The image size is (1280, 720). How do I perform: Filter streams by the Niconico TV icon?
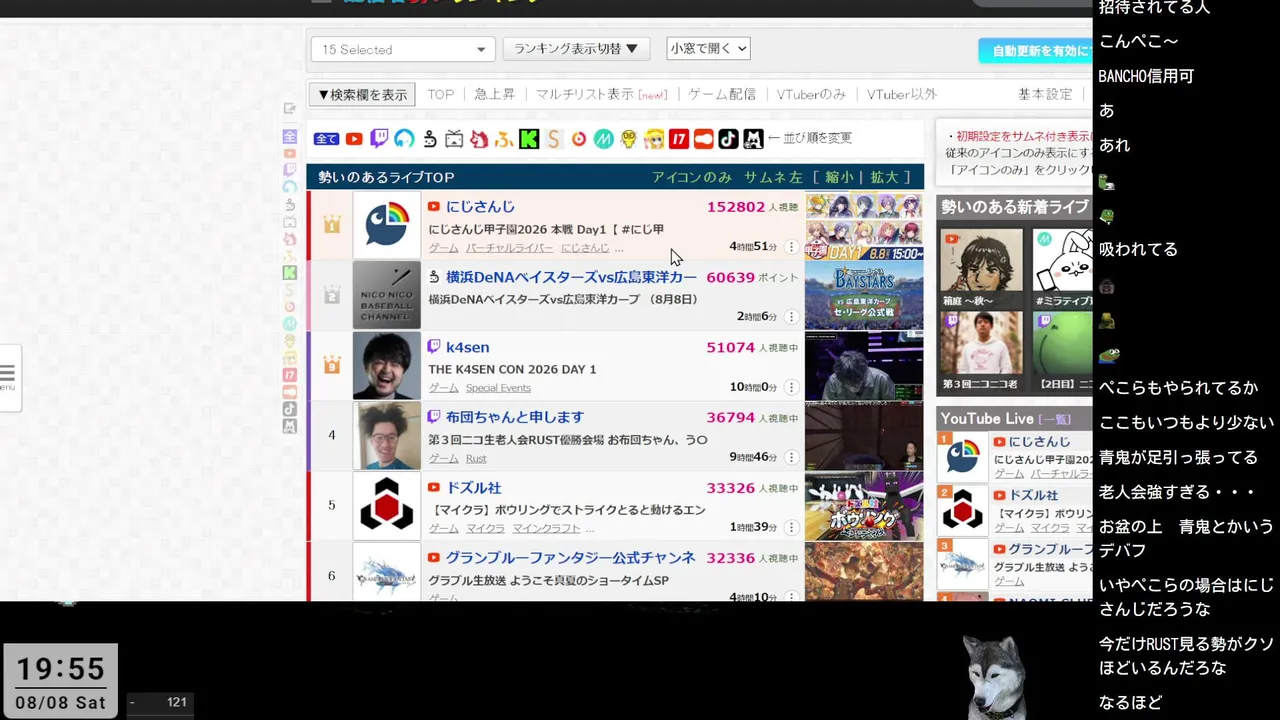(454, 139)
